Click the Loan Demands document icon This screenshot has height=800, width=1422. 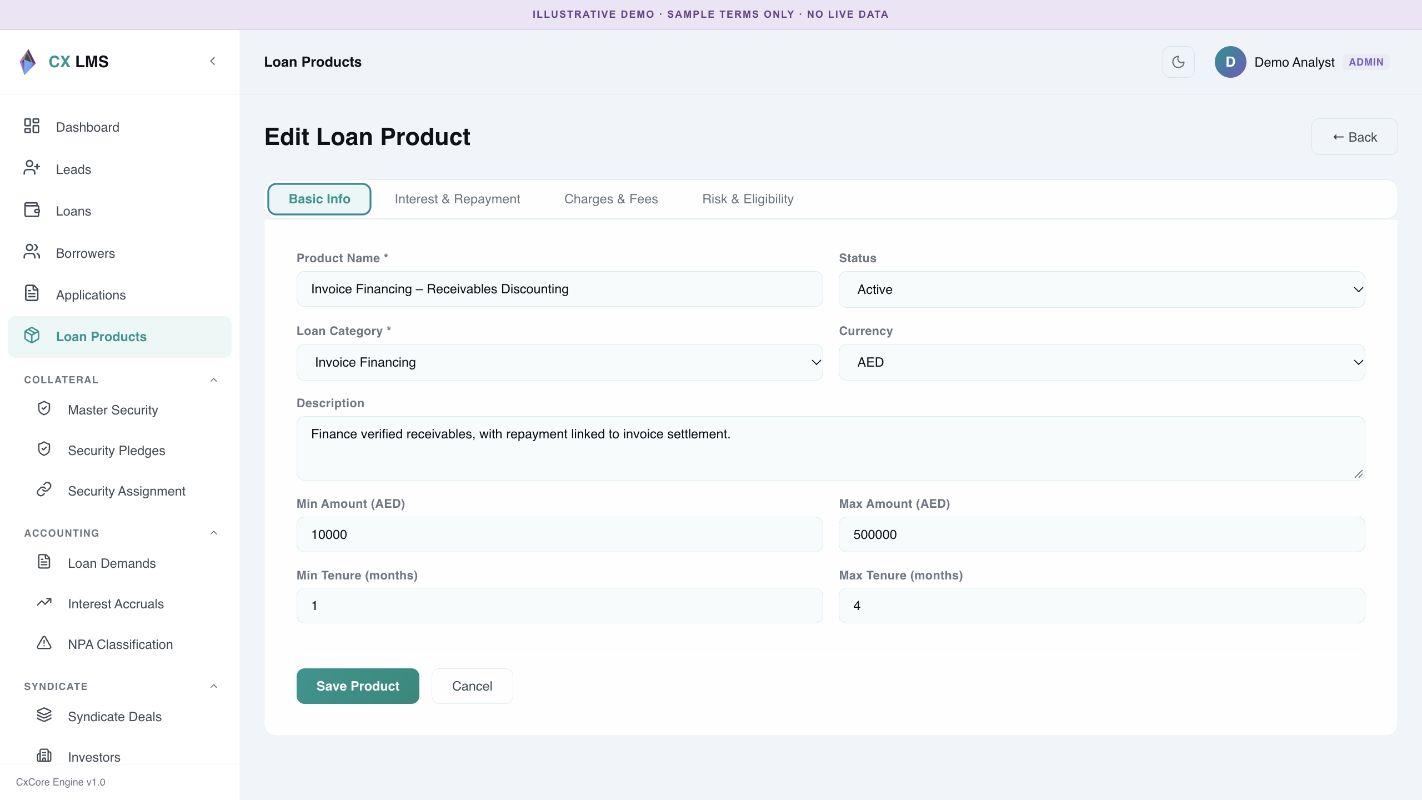point(44,562)
